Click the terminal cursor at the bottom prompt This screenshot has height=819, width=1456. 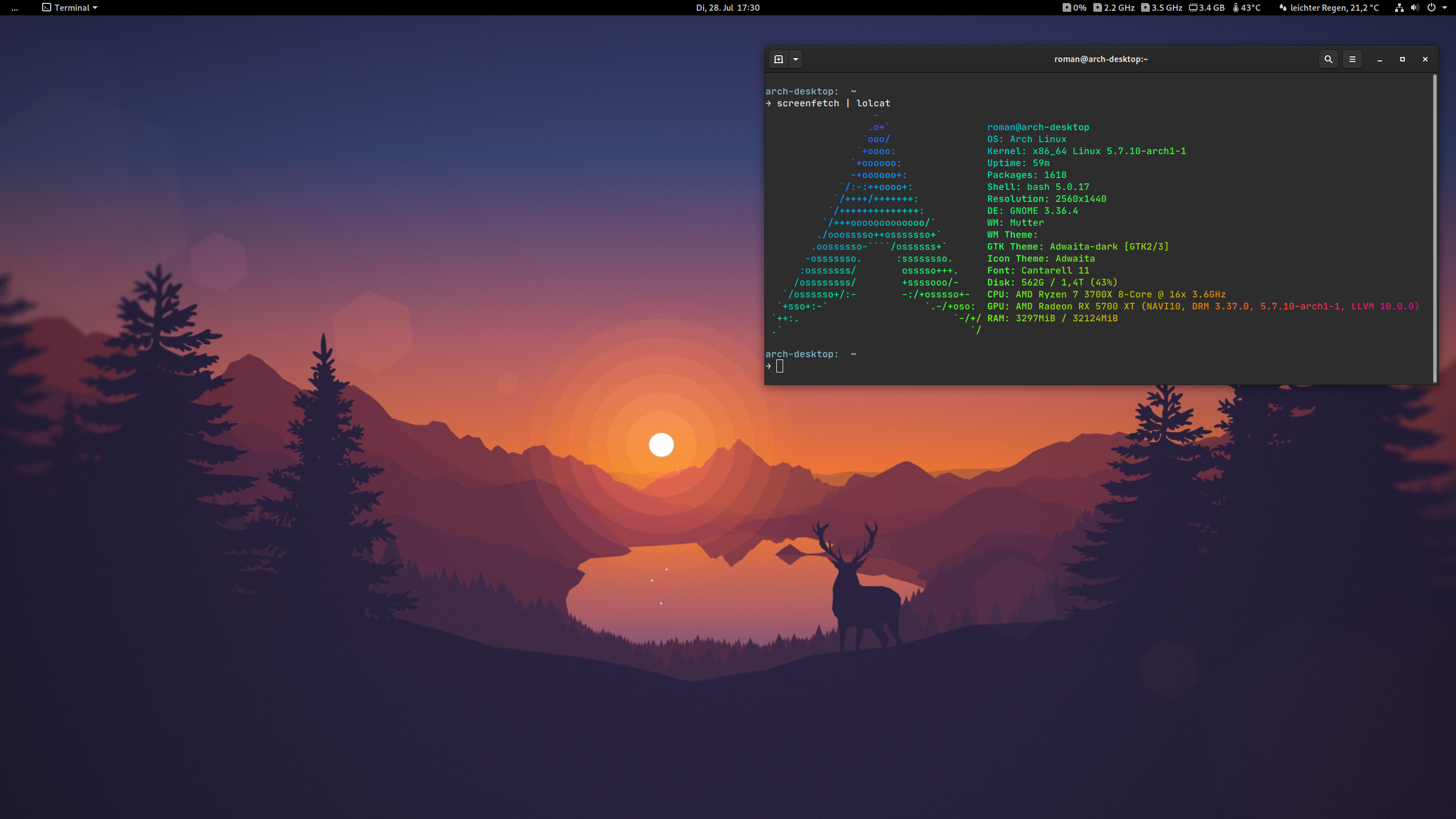pos(780,366)
